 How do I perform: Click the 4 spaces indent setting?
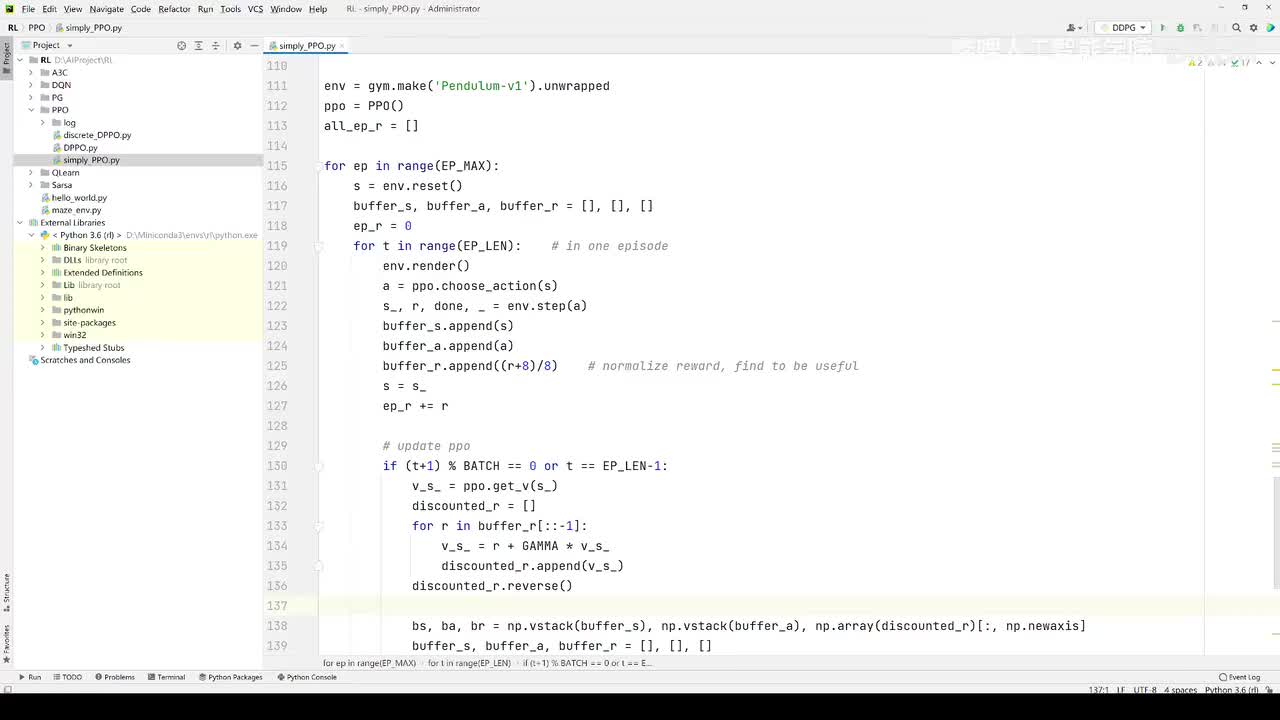click(x=1180, y=690)
